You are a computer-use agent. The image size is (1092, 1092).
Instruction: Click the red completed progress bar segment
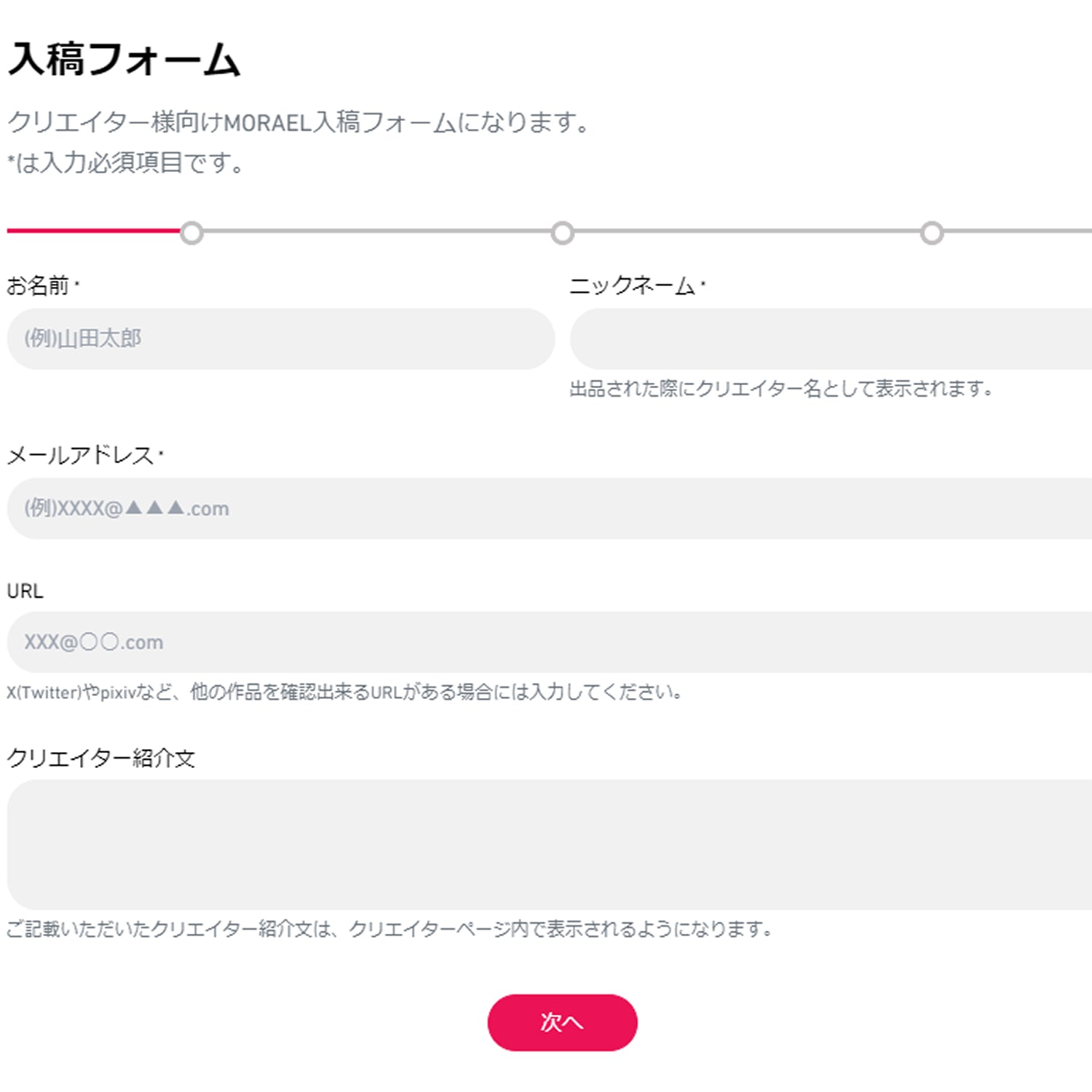click(93, 231)
